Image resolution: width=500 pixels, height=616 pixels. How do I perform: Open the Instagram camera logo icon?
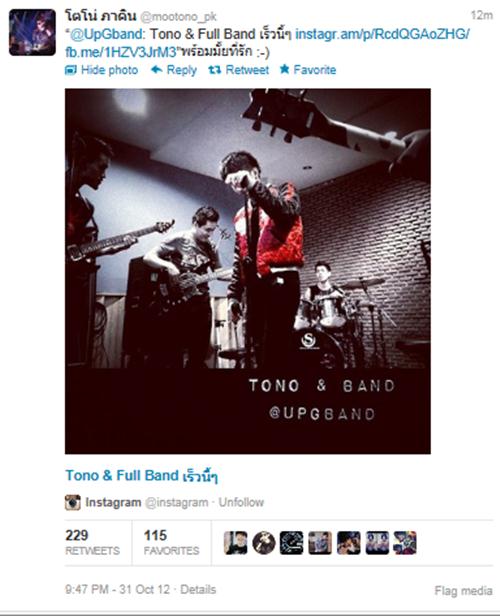point(73,502)
